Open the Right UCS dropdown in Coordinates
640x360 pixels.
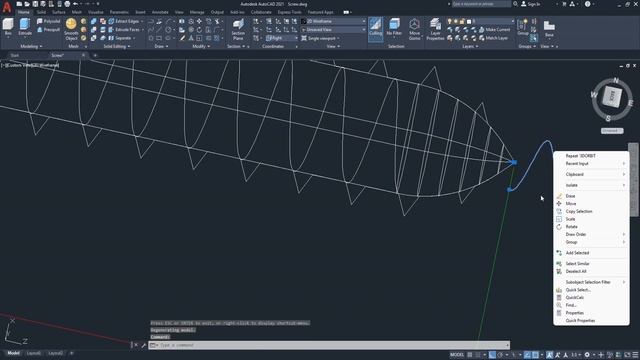282,38
